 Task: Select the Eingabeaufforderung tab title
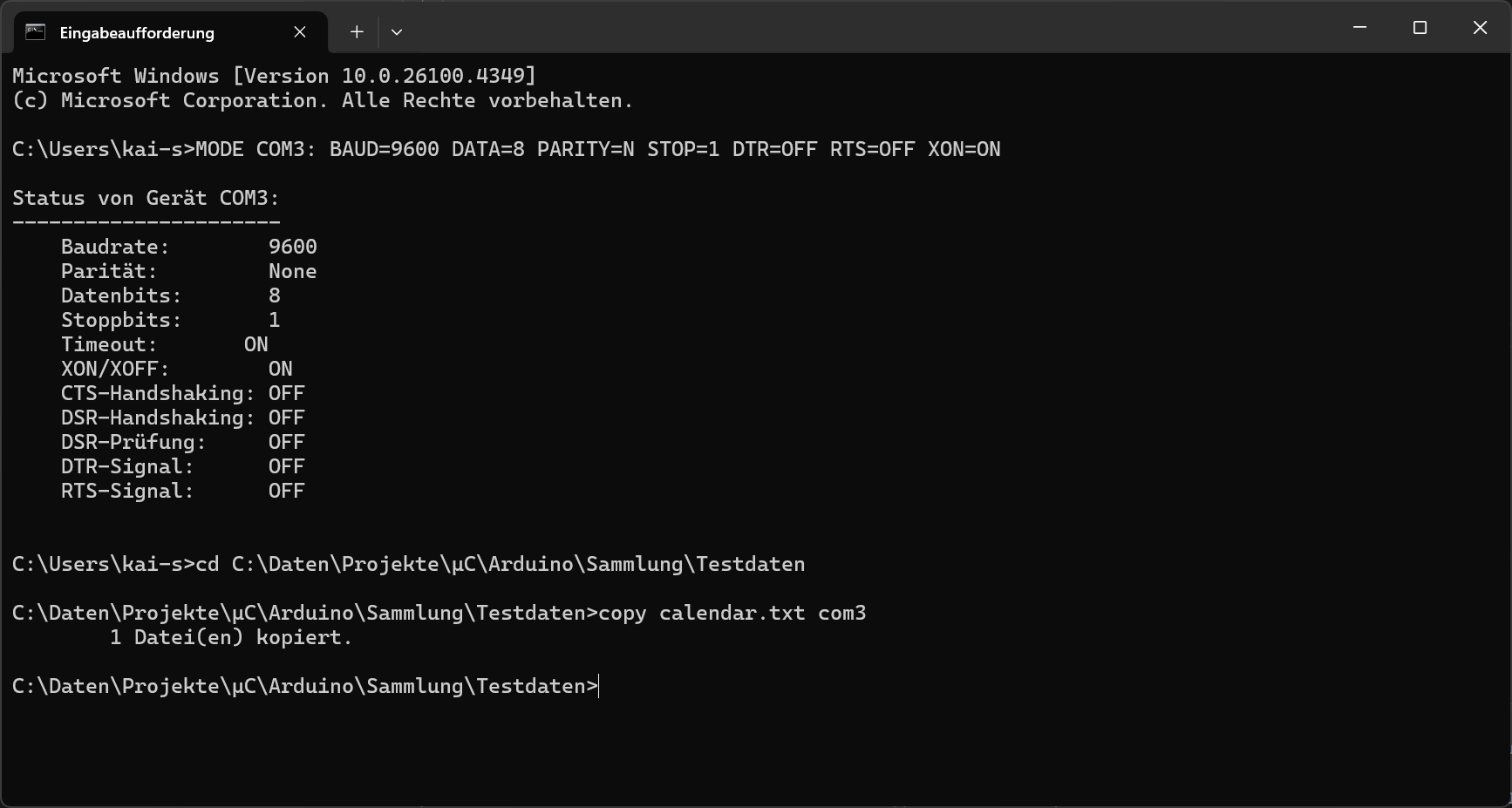click(137, 33)
